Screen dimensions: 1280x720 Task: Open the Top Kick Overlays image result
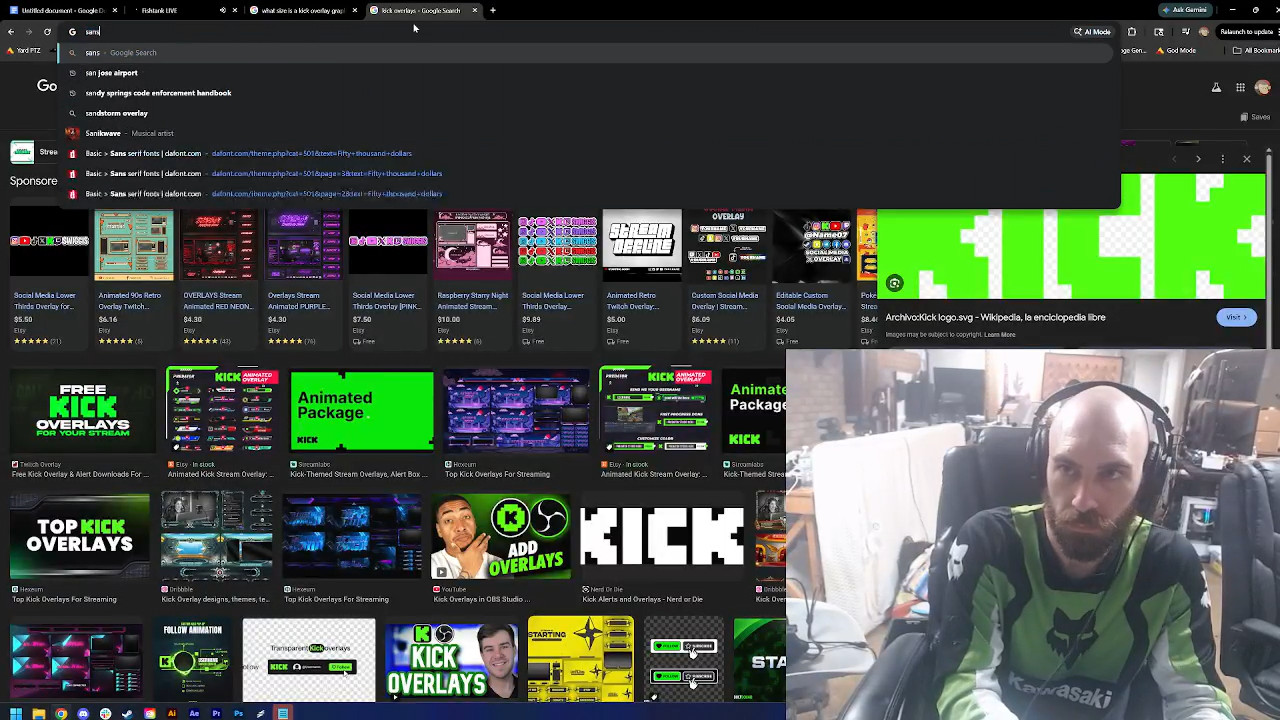click(80, 536)
